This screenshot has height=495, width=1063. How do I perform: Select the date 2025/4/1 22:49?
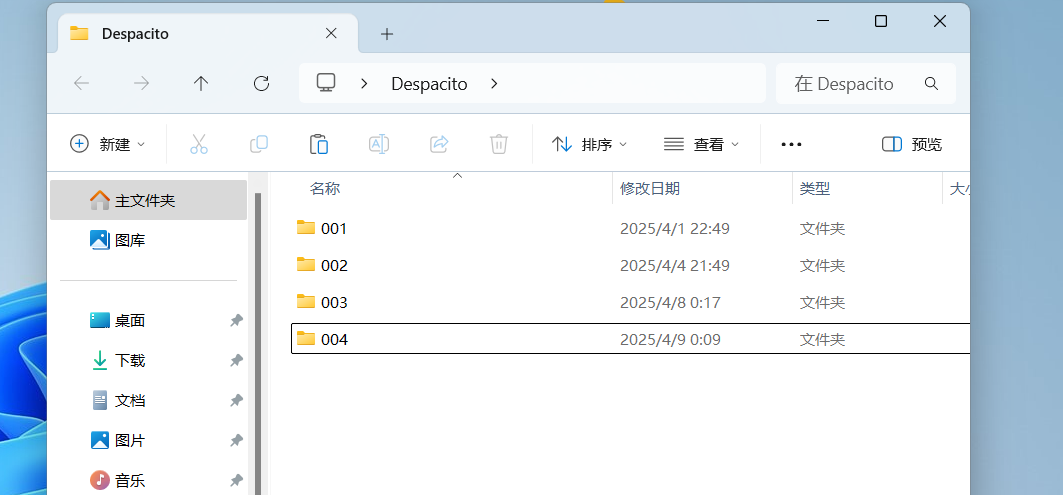[x=675, y=229]
